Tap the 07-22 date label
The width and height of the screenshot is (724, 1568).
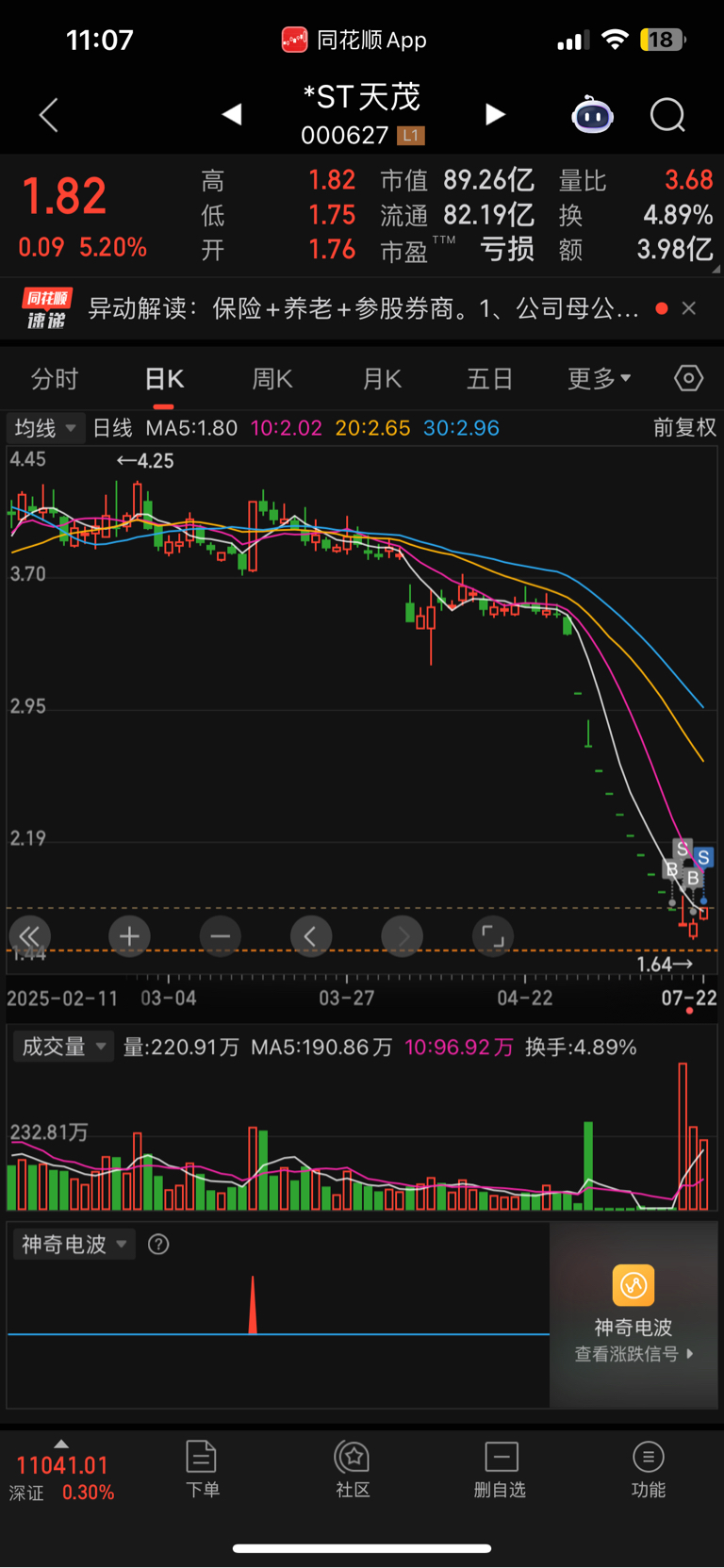(x=689, y=998)
